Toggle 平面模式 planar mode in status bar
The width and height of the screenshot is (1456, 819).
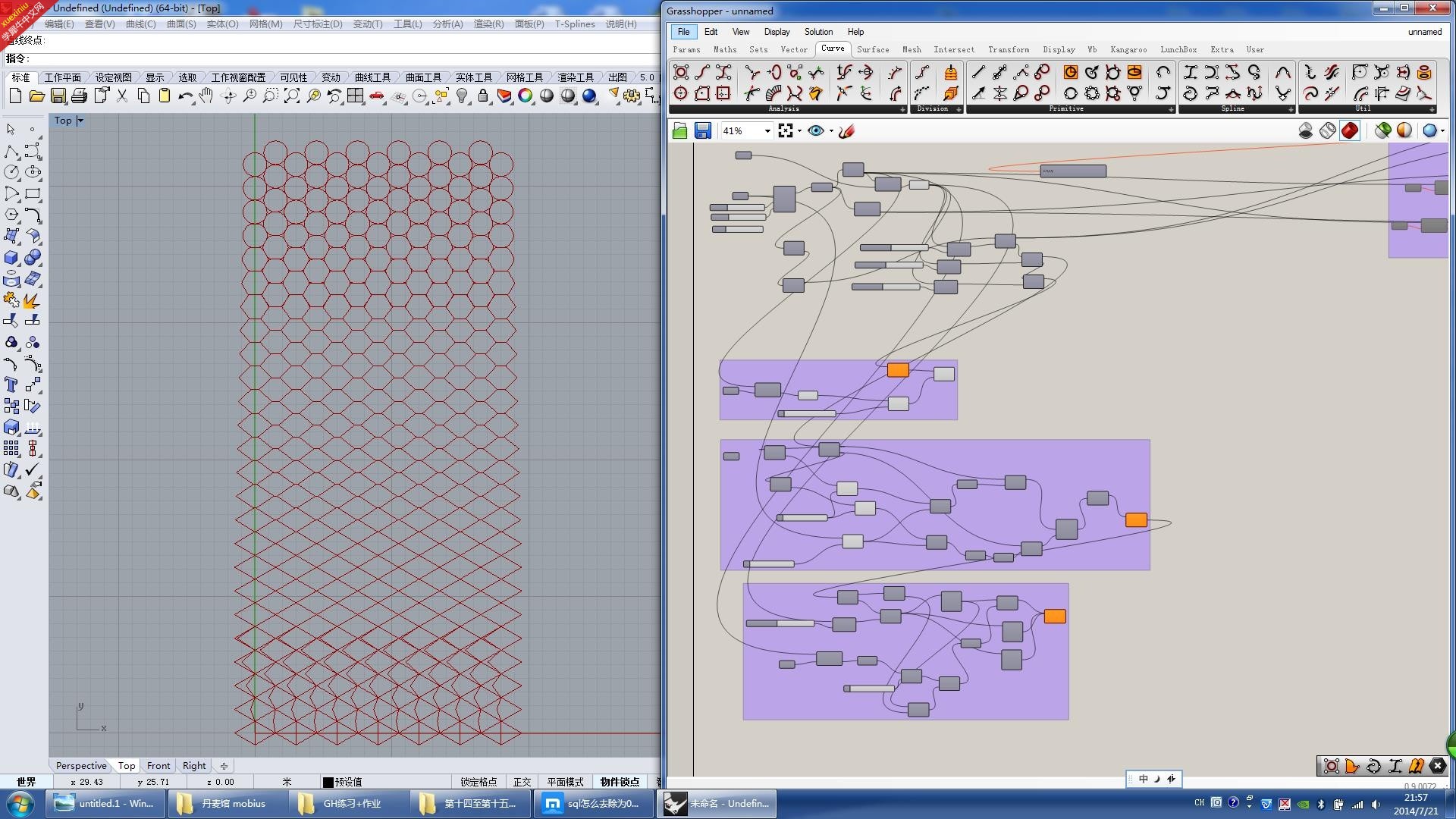click(565, 782)
